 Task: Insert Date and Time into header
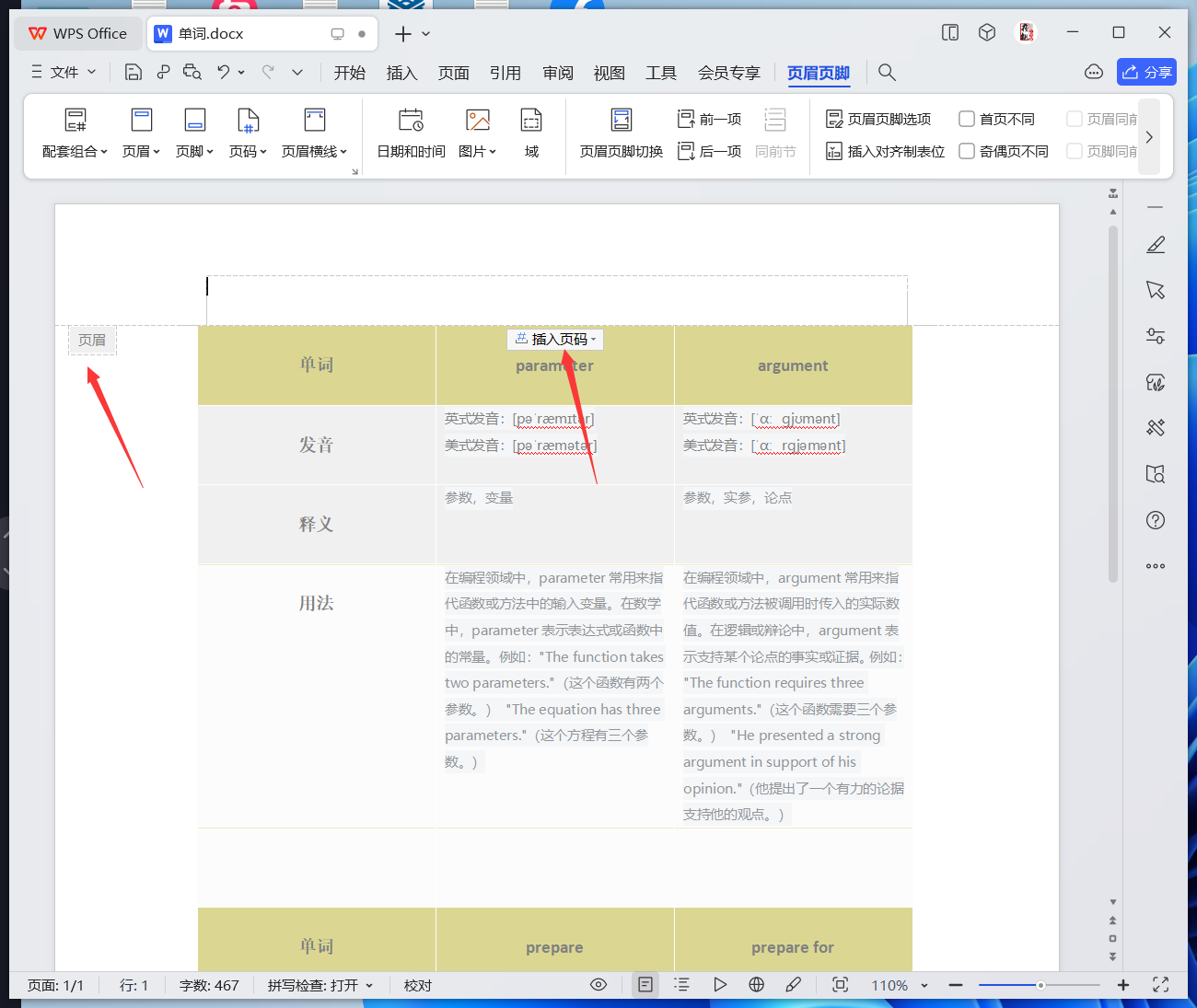[412, 133]
